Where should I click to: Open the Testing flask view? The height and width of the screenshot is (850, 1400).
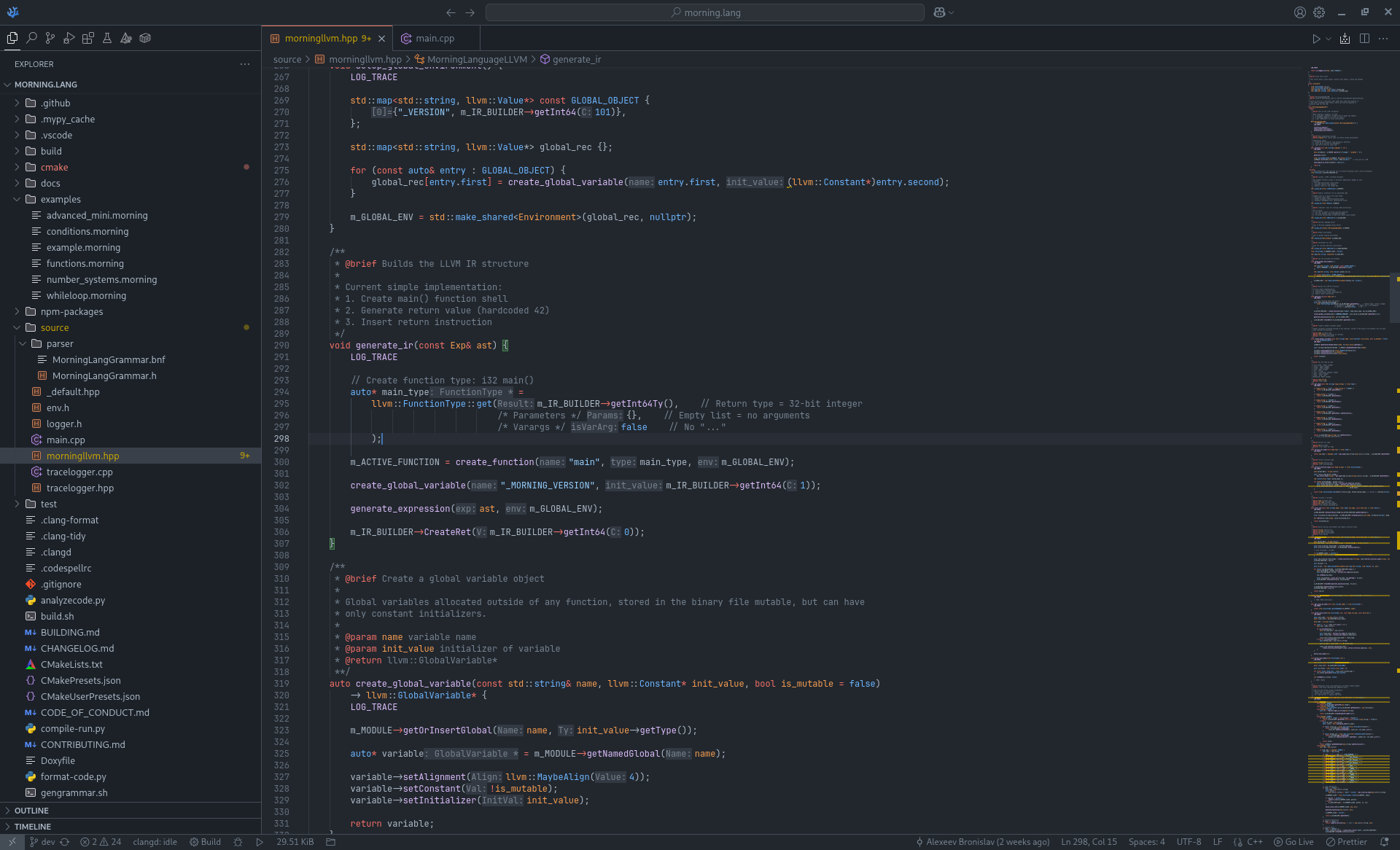[x=107, y=38]
